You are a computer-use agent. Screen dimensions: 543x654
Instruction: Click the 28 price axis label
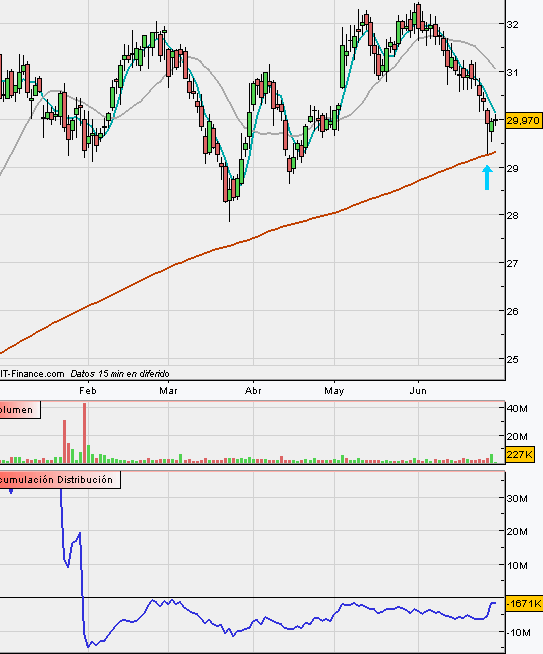tap(513, 215)
